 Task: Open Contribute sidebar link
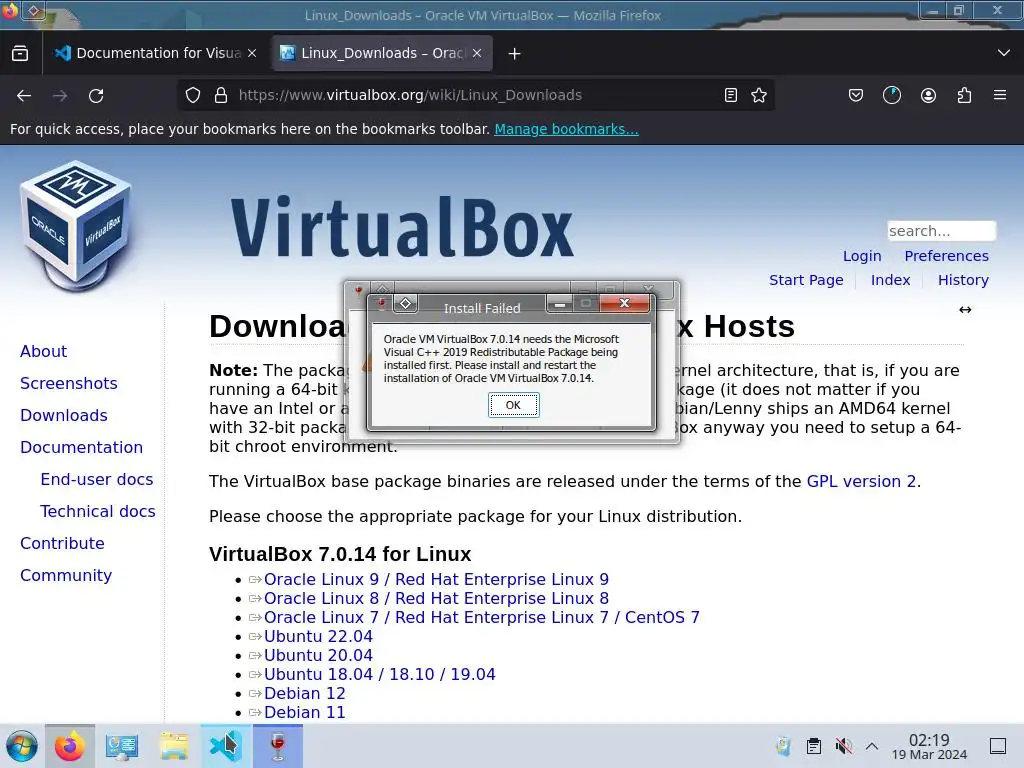click(x=62, y=543)
